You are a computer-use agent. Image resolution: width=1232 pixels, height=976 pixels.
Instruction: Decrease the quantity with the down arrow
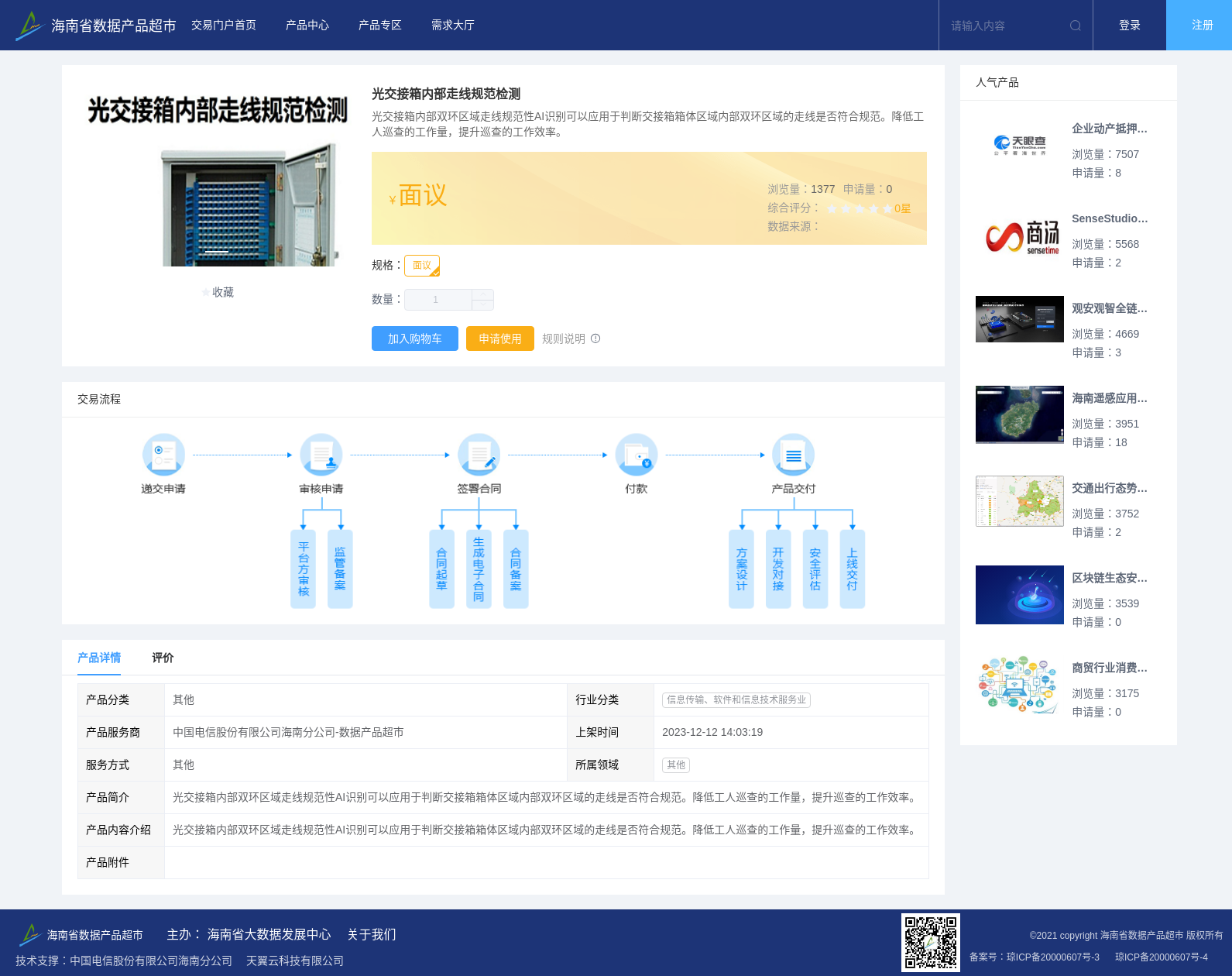point(483,305)
